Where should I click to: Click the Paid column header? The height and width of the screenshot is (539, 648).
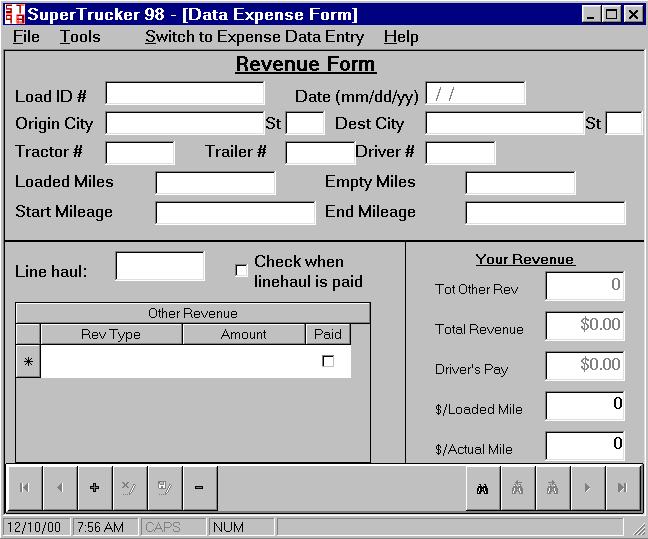328,334
